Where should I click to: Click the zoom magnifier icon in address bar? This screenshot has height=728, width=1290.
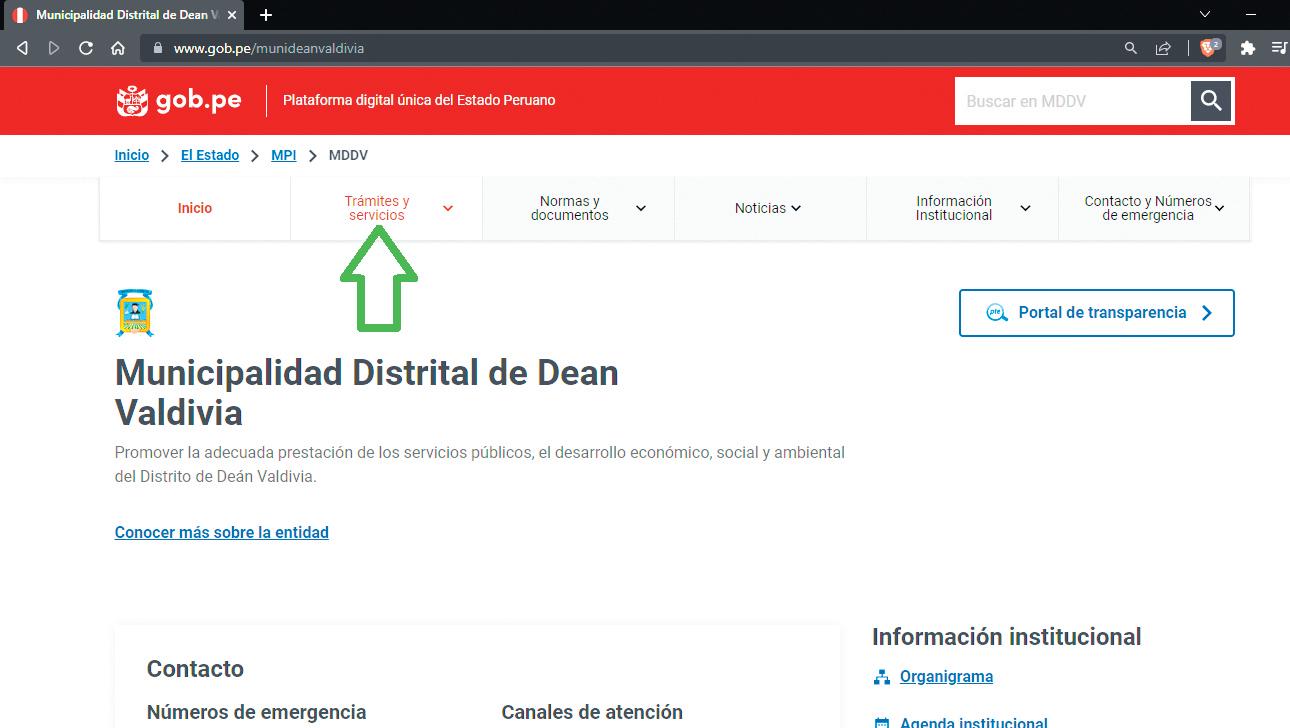coord(1131,48)
